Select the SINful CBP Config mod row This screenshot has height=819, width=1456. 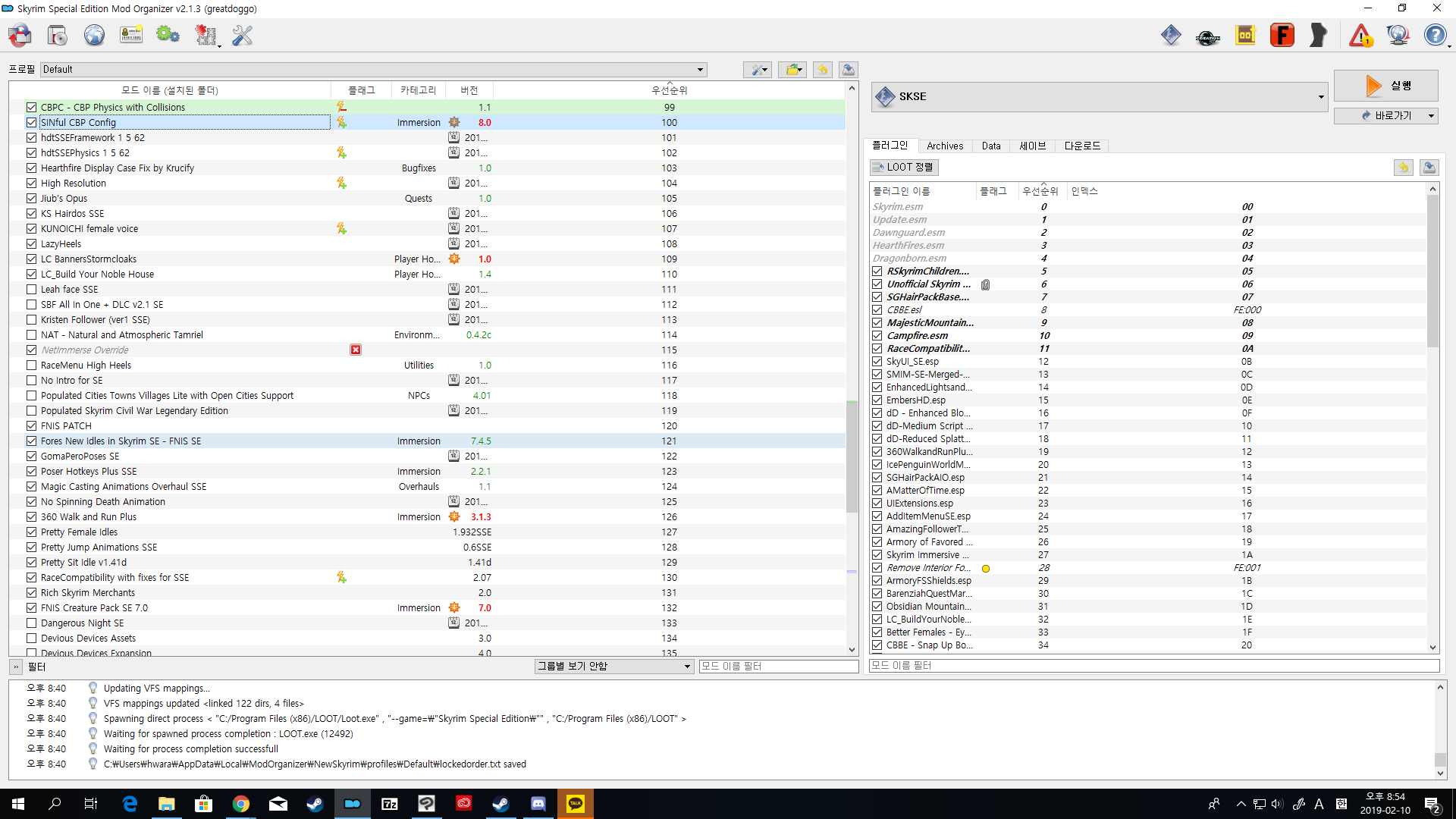(x=427, y=122)
